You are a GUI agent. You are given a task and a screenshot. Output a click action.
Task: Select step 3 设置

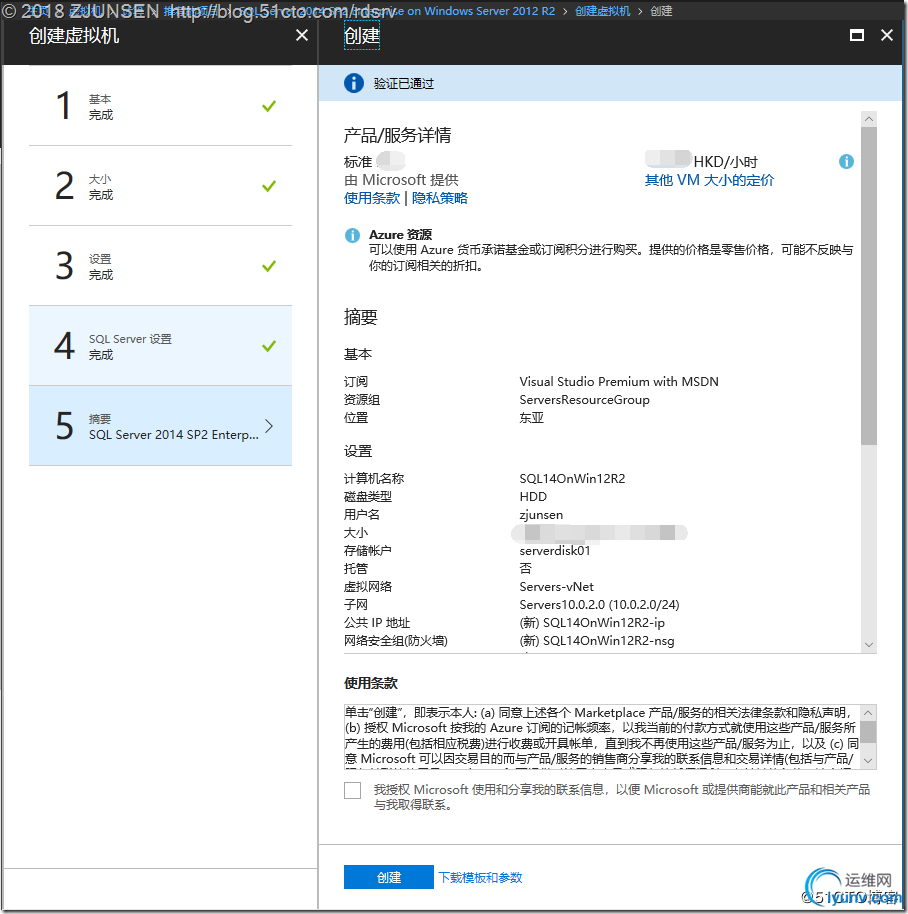pos(160,266)
